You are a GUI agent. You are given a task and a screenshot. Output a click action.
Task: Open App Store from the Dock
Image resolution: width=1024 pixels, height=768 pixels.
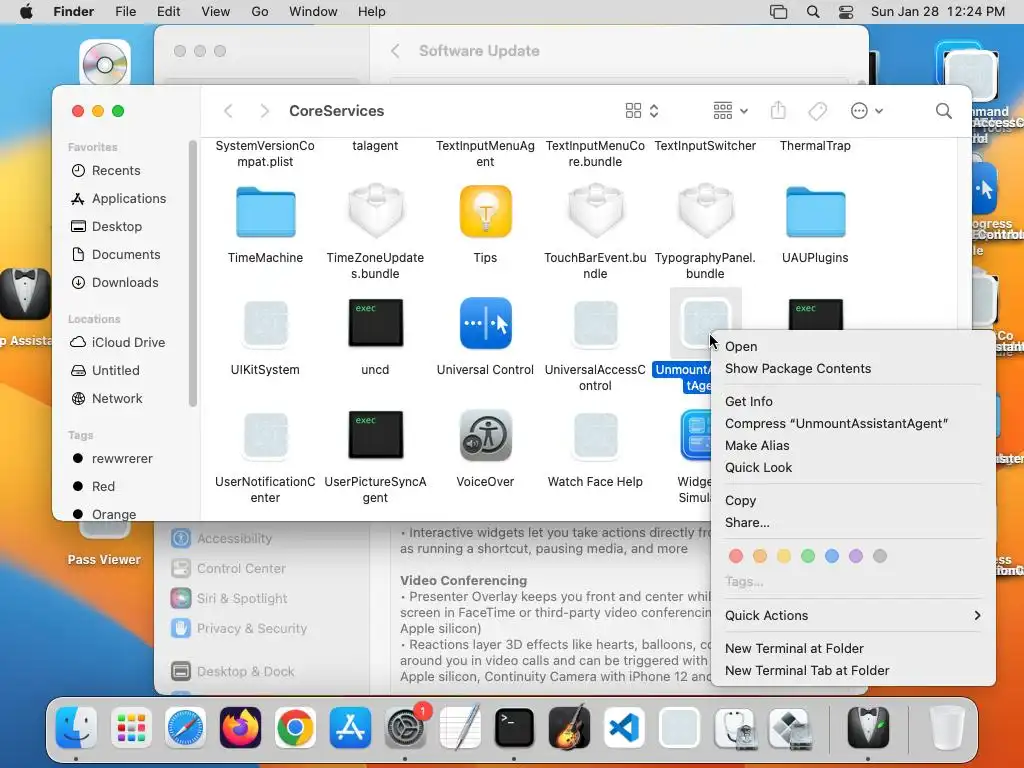350,727
